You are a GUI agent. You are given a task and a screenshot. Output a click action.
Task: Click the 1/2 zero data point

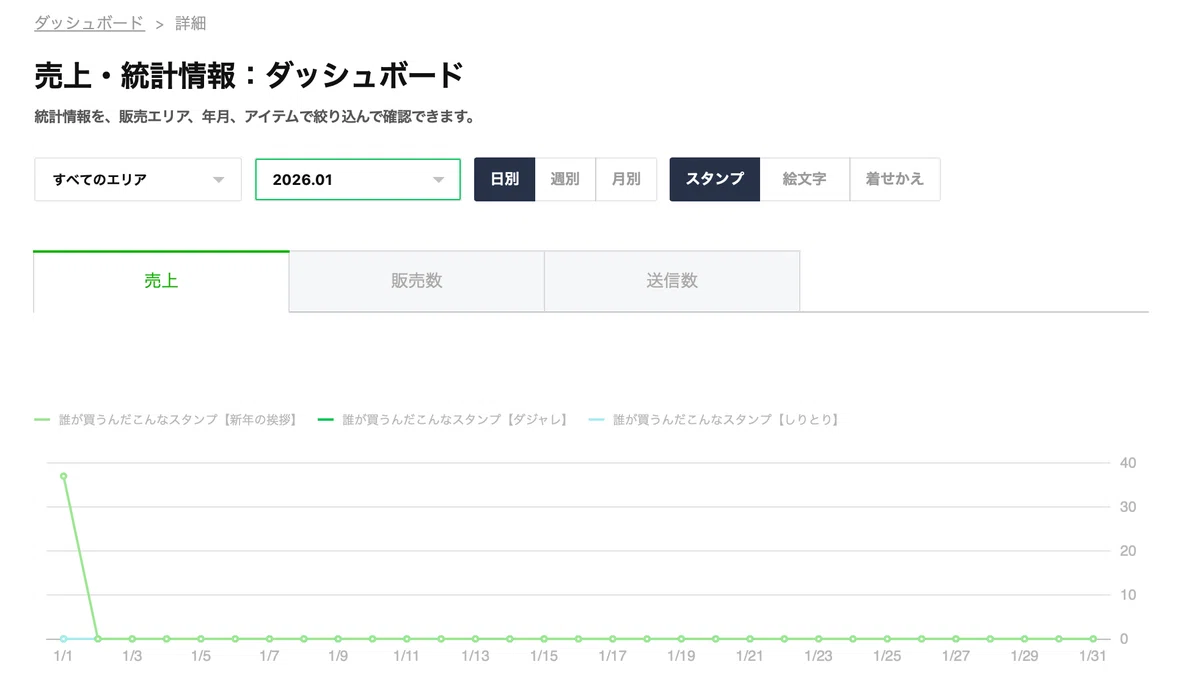coord(97,638)
